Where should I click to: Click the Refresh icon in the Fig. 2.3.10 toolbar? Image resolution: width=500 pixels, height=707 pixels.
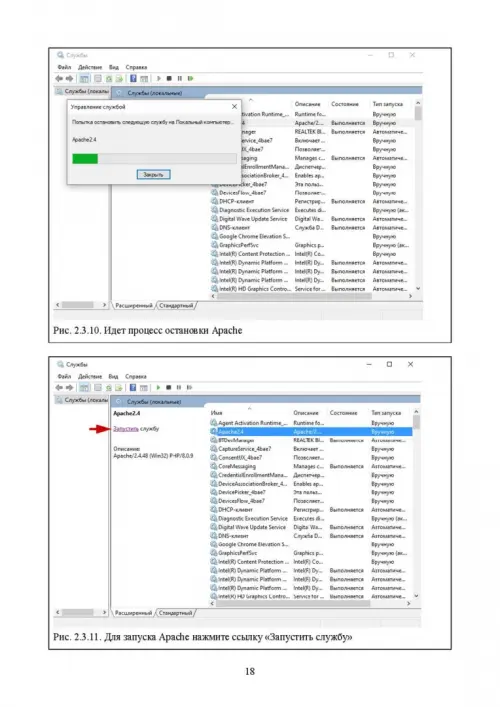pos(109,78)
